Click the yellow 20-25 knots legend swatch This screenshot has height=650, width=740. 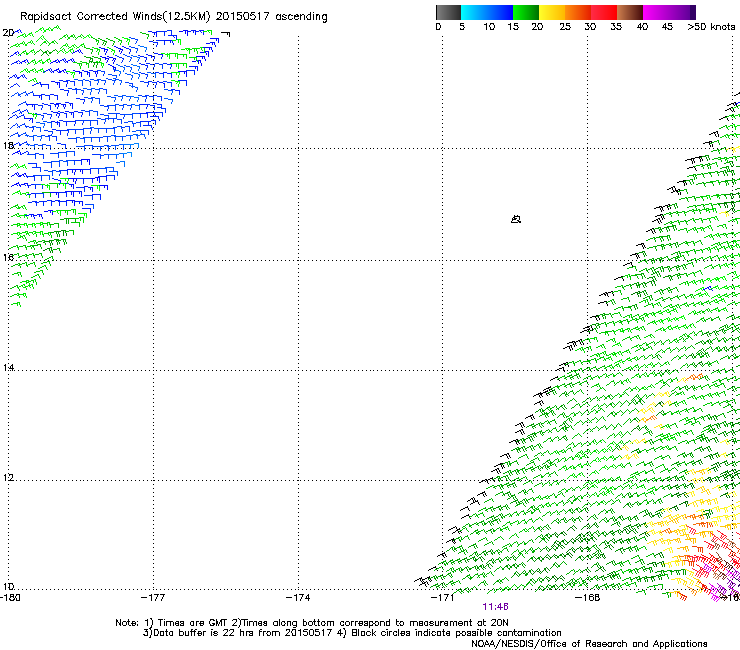pyautogui.click(x=552, y=12)
